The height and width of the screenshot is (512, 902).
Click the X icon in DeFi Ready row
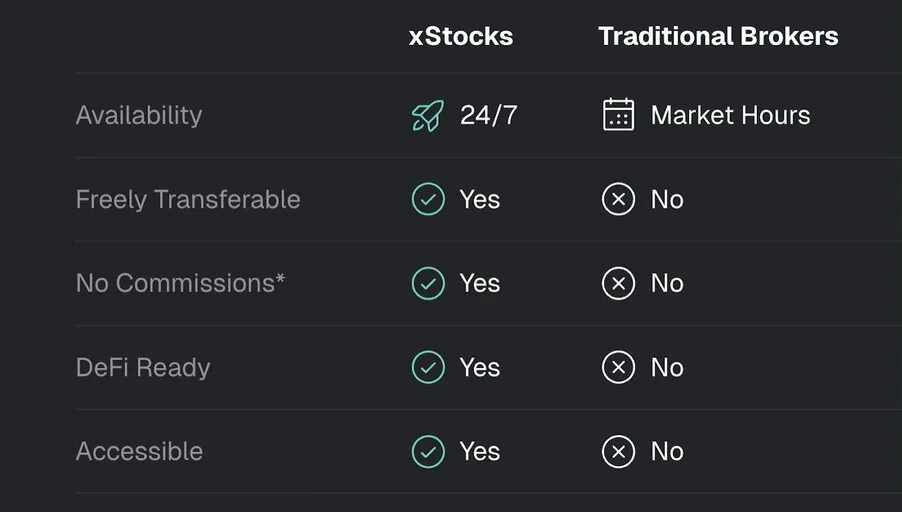(x=618, y=367)
